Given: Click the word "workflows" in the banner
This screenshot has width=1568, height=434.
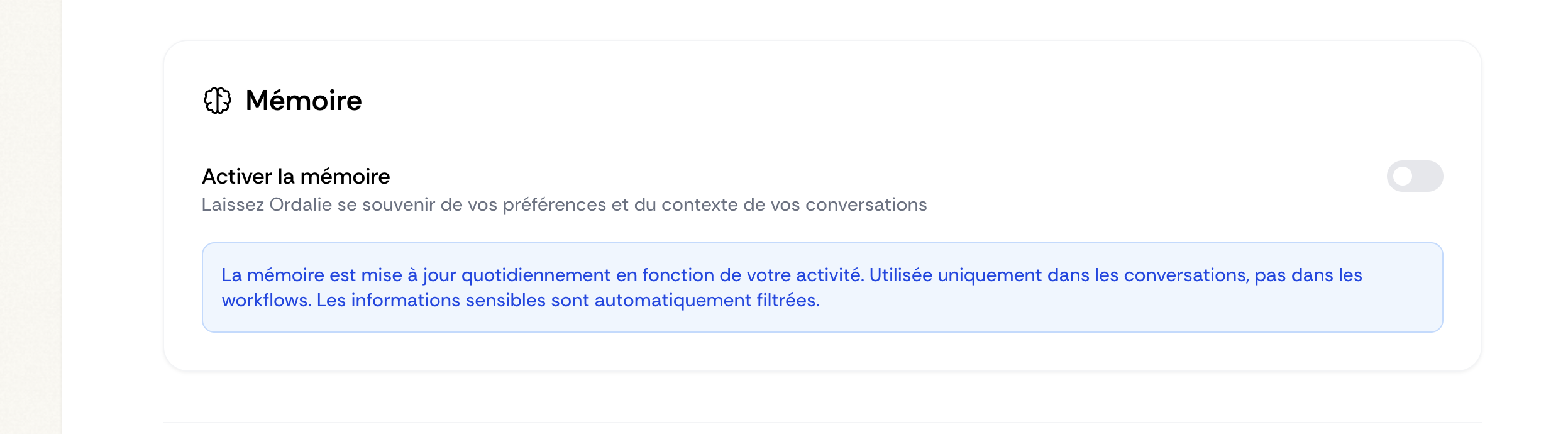Looking at the screenshot, I should coord(265,301).
